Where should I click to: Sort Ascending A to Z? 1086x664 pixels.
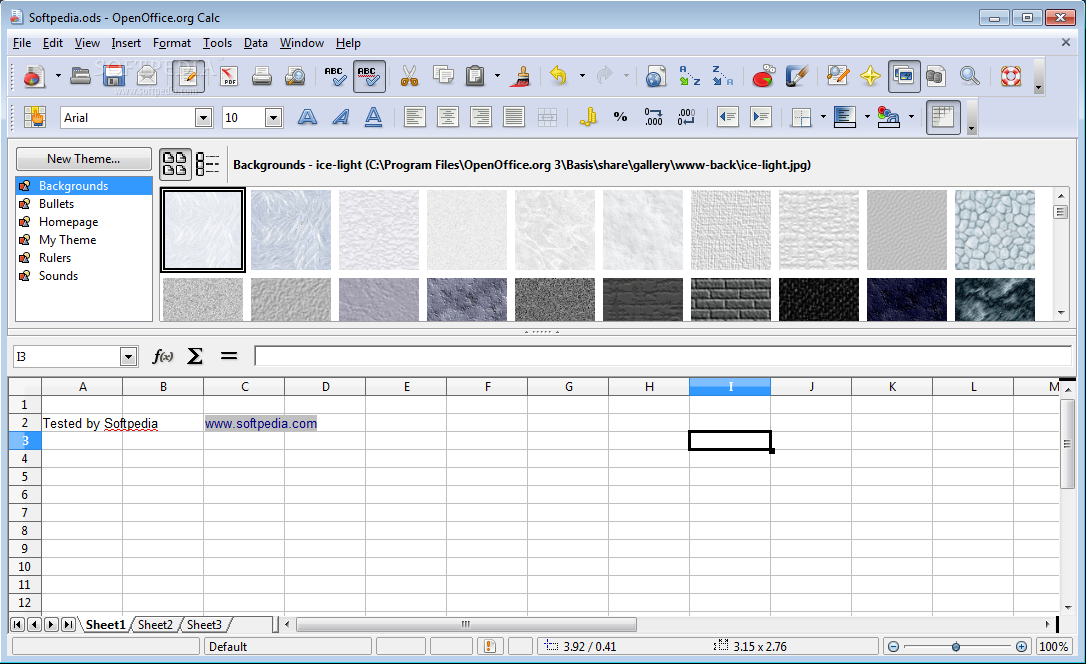click(x=688, y=75)
